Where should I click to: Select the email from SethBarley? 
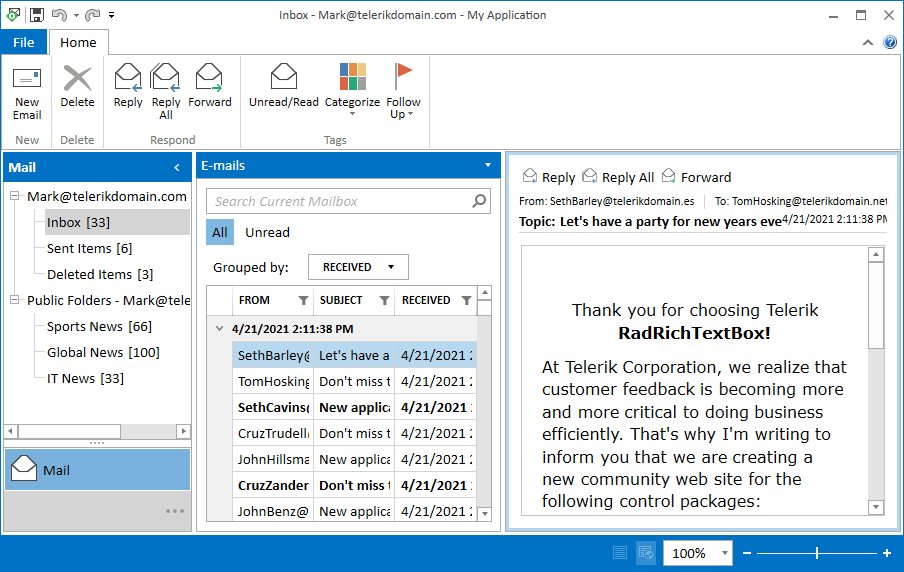click(354, 355)
